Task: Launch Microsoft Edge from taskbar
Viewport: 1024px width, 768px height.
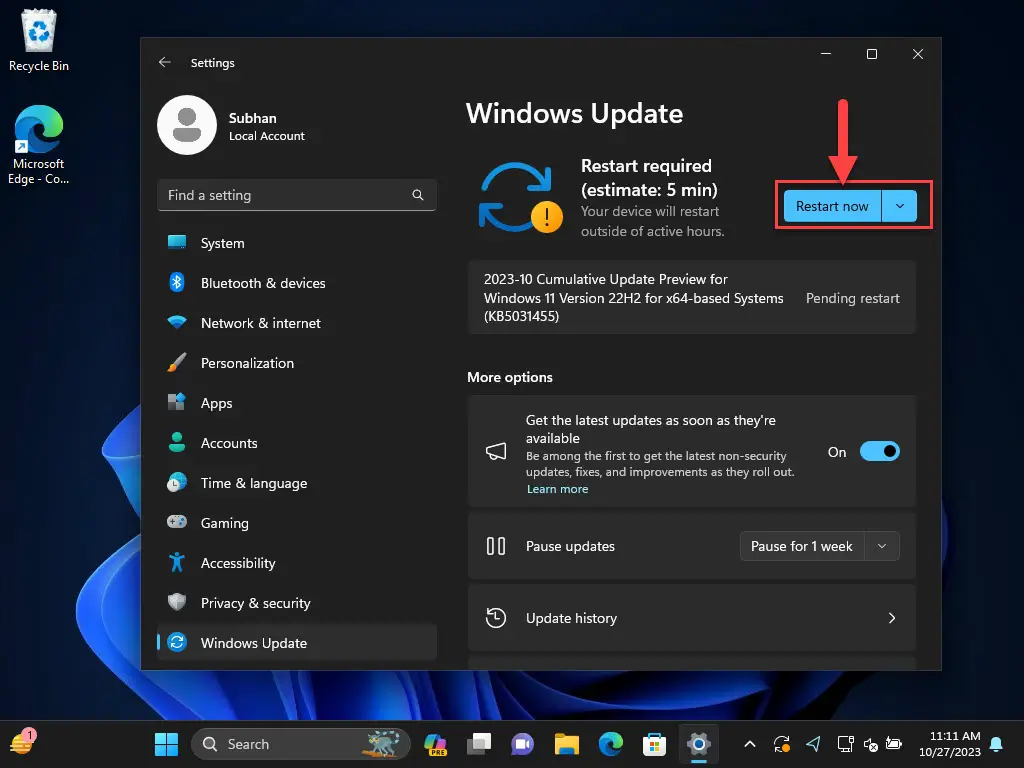Action: point(611,744)
